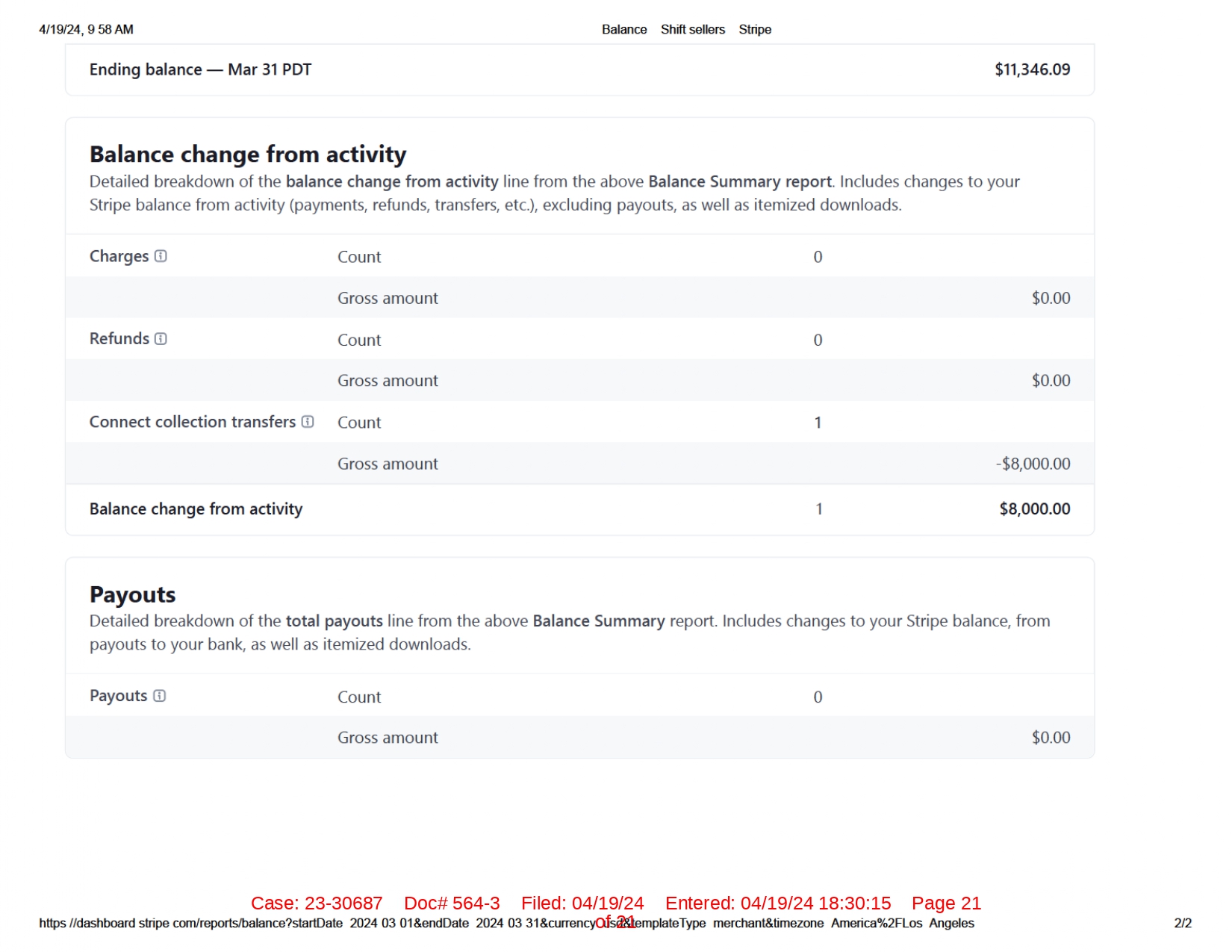Click the info icon next to Charges

161,256
